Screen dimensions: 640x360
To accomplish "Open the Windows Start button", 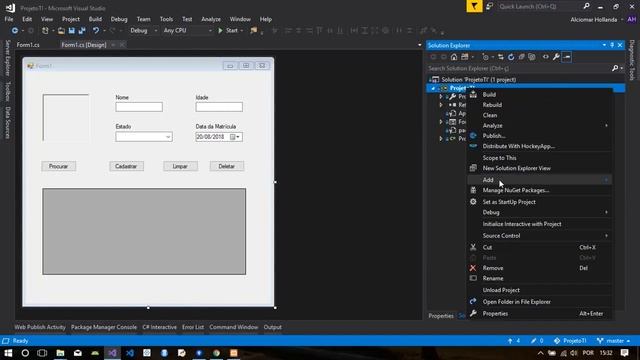I will point(8,353).
